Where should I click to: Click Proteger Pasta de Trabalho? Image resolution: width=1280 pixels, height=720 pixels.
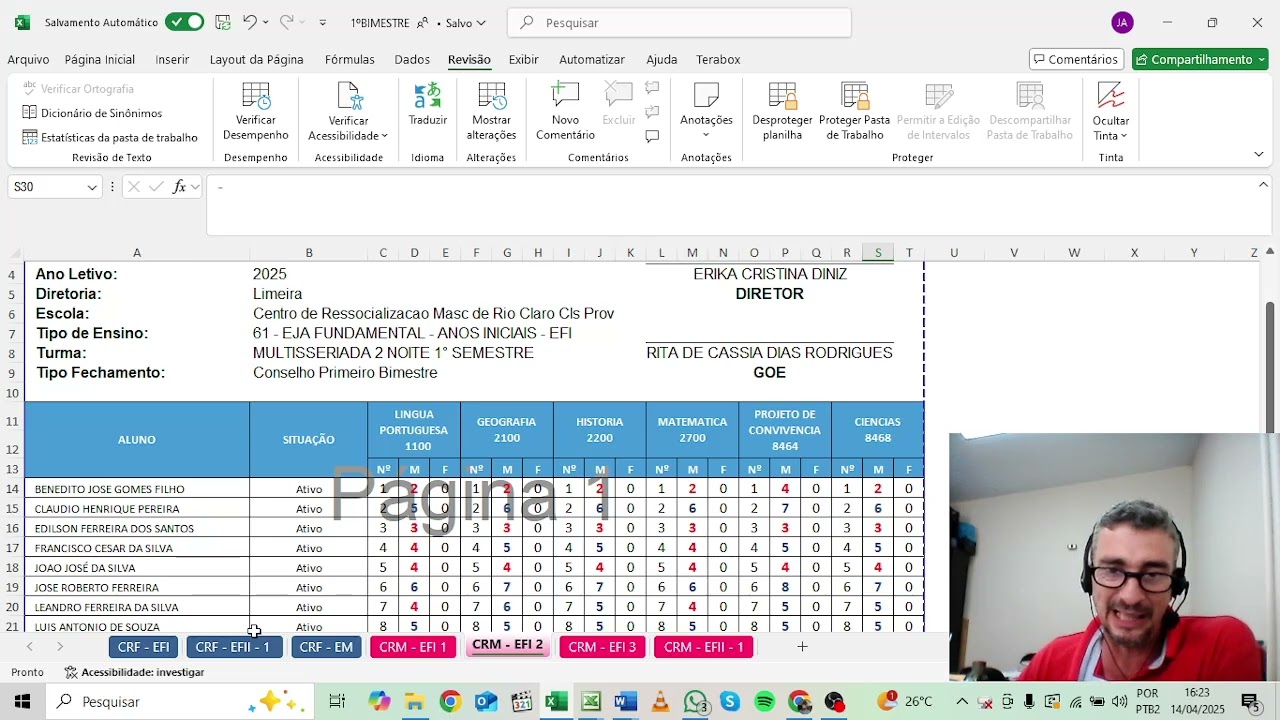tap(854, 111)
